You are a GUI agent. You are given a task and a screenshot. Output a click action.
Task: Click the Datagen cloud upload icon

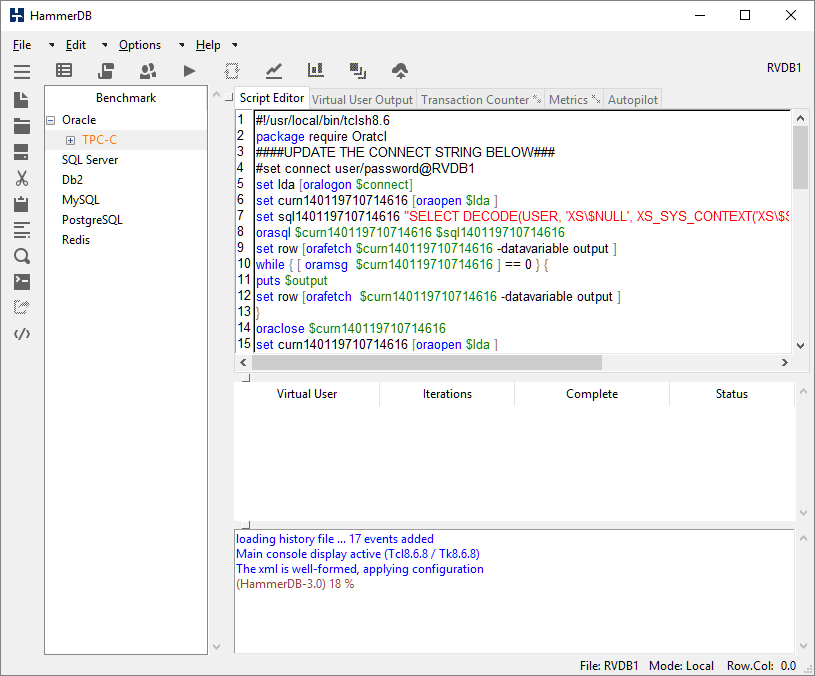tap(400, 71)
